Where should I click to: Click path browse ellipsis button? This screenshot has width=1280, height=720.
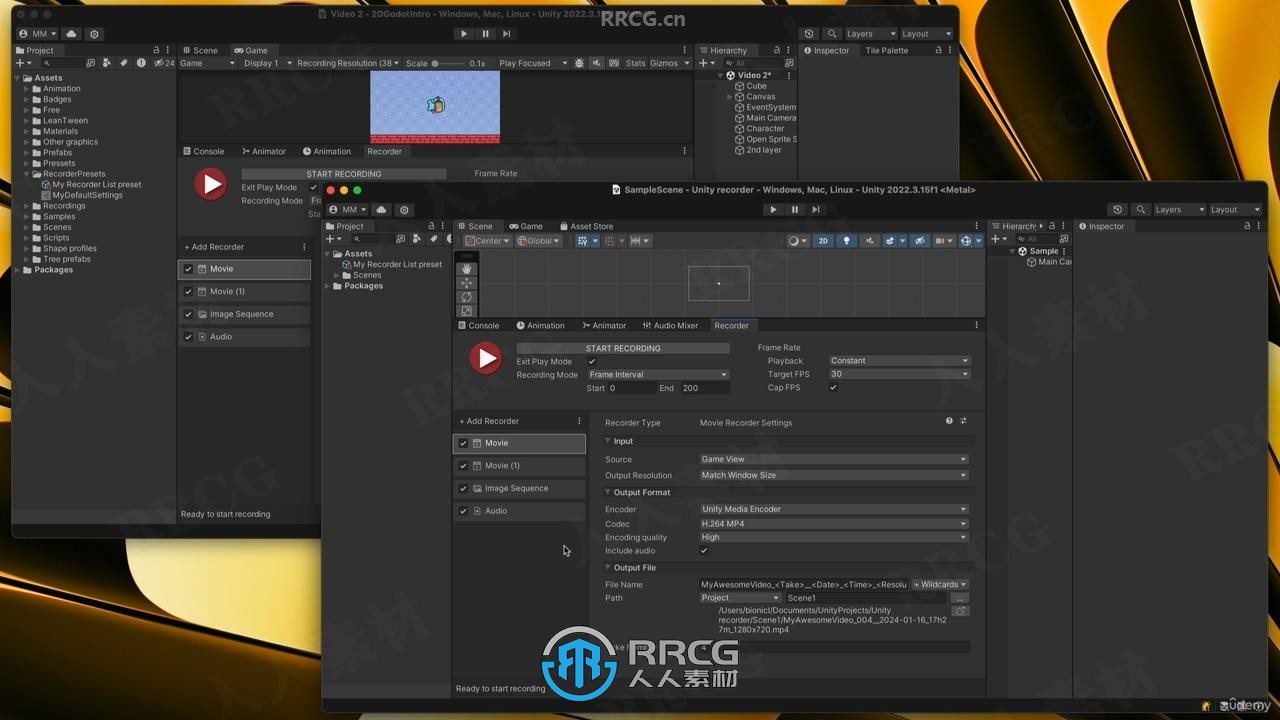(960, 598)
